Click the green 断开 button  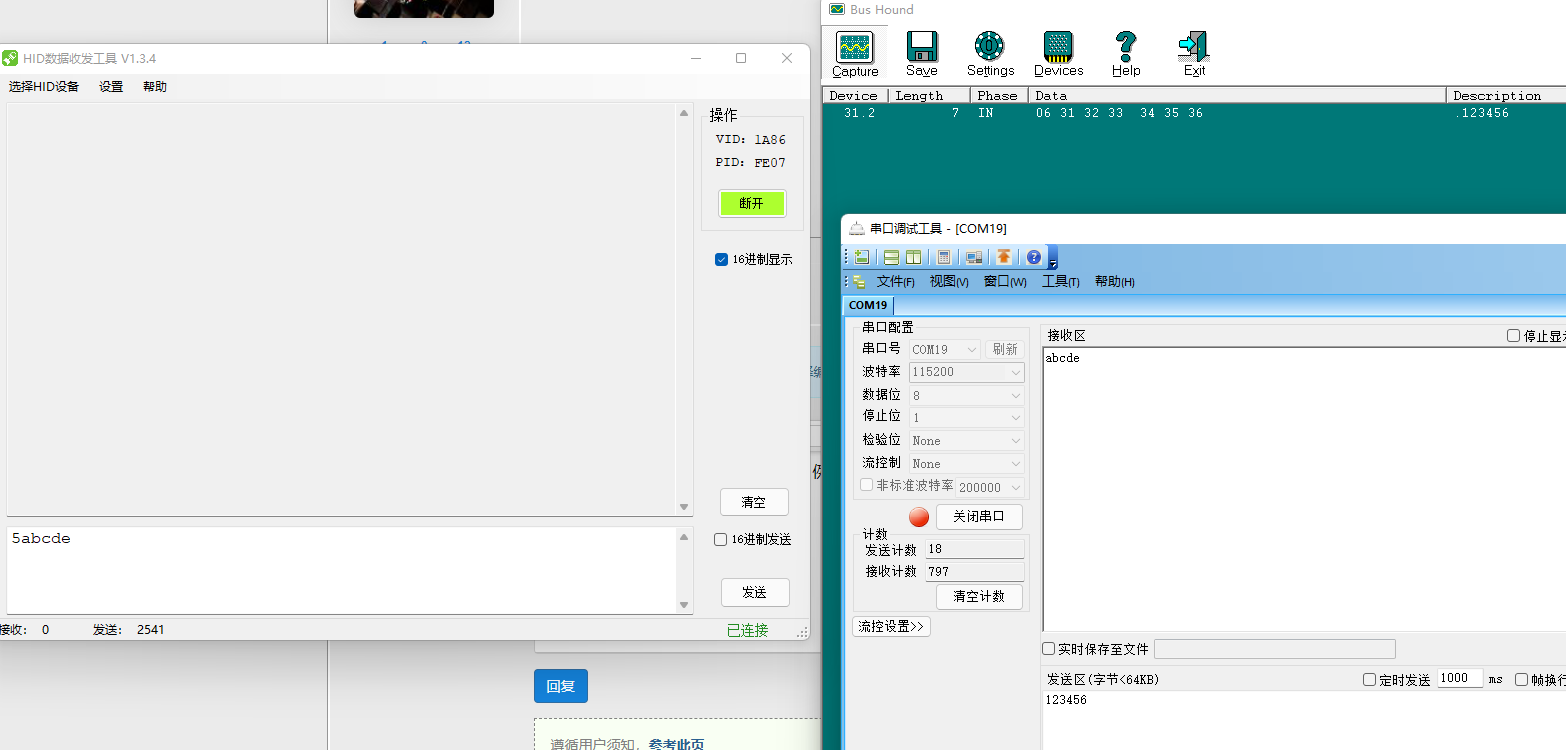pyautogui.click(x=752, y=203)
